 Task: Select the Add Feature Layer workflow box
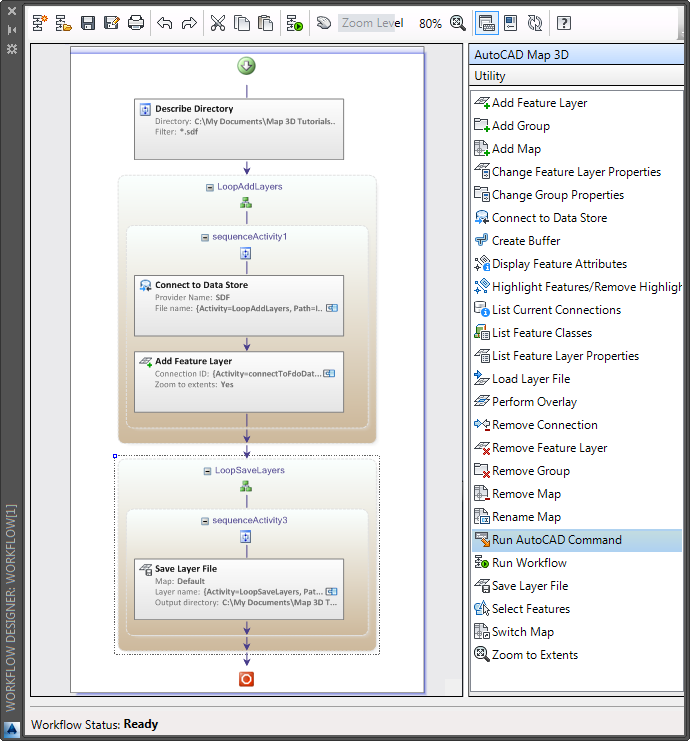tap(239, 382)
